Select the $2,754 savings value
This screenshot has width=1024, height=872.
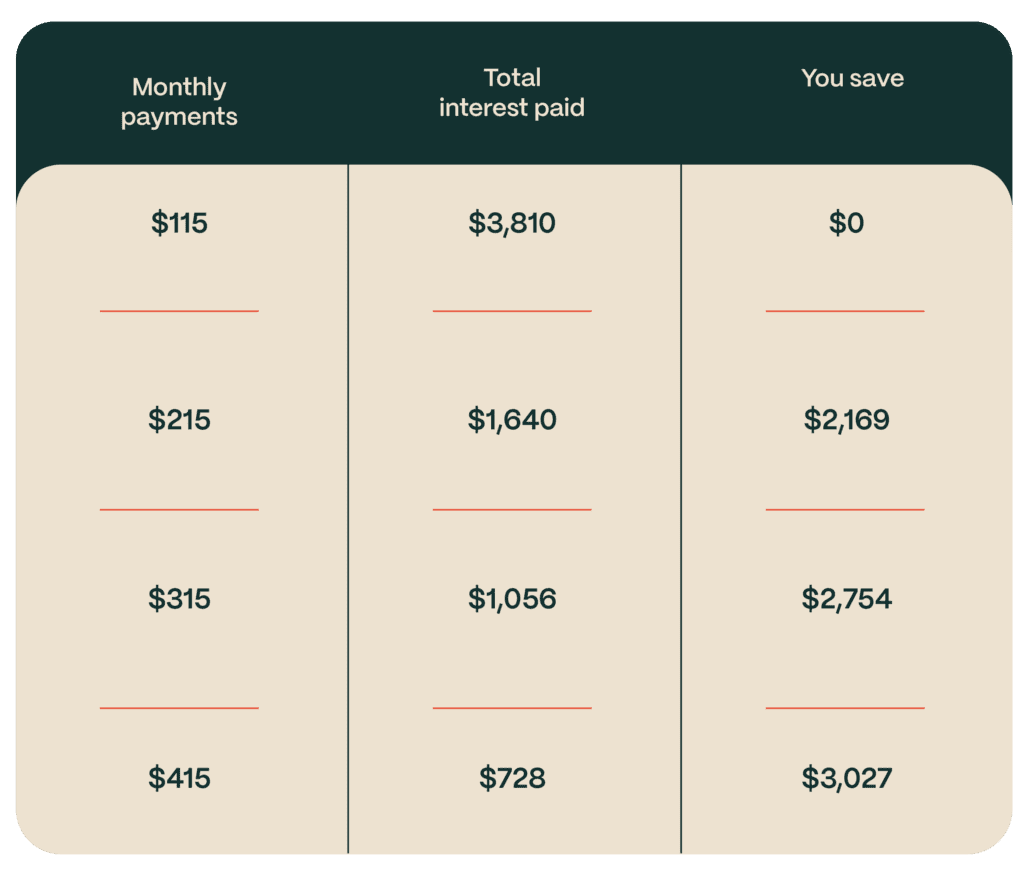pos(846,599)
